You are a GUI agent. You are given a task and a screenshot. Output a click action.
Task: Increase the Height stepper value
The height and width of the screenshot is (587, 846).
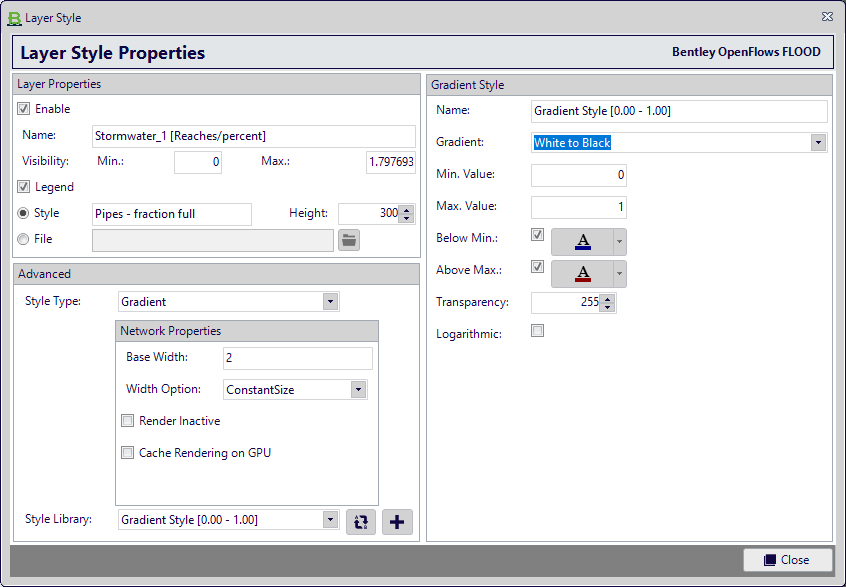(x=407, y=210)
